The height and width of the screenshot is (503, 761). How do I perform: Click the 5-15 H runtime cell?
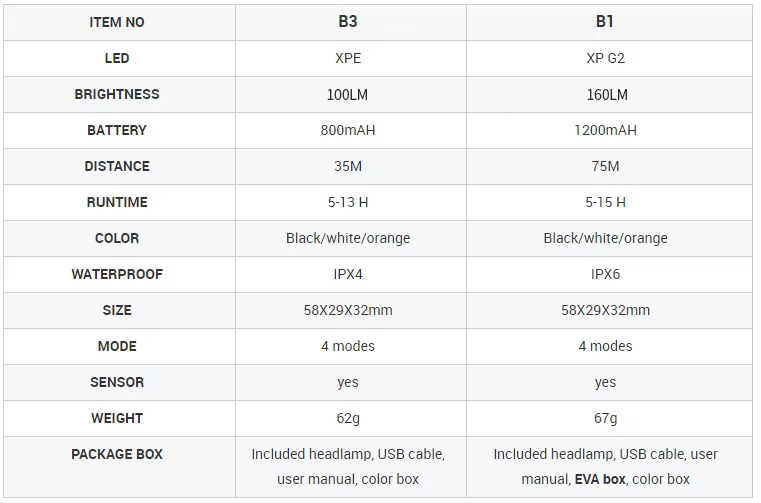click(x=605, y=202)
